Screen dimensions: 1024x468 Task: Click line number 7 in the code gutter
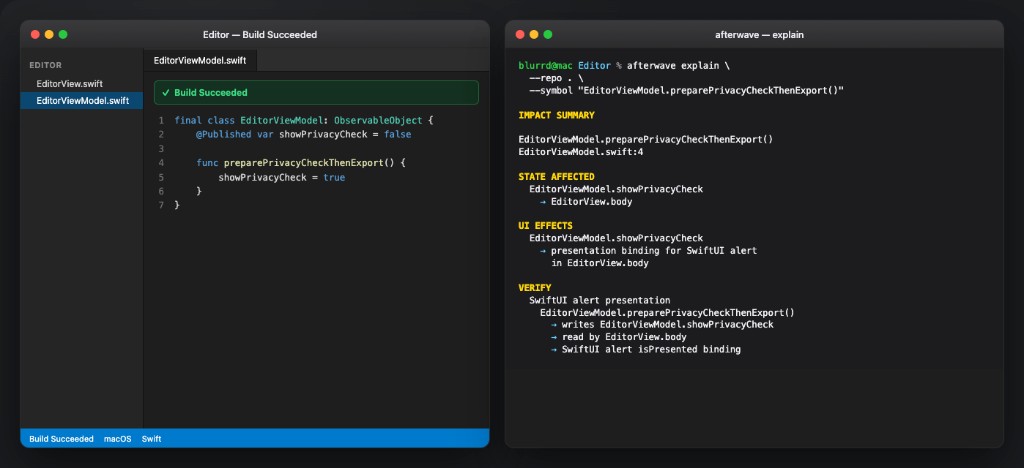161,205
